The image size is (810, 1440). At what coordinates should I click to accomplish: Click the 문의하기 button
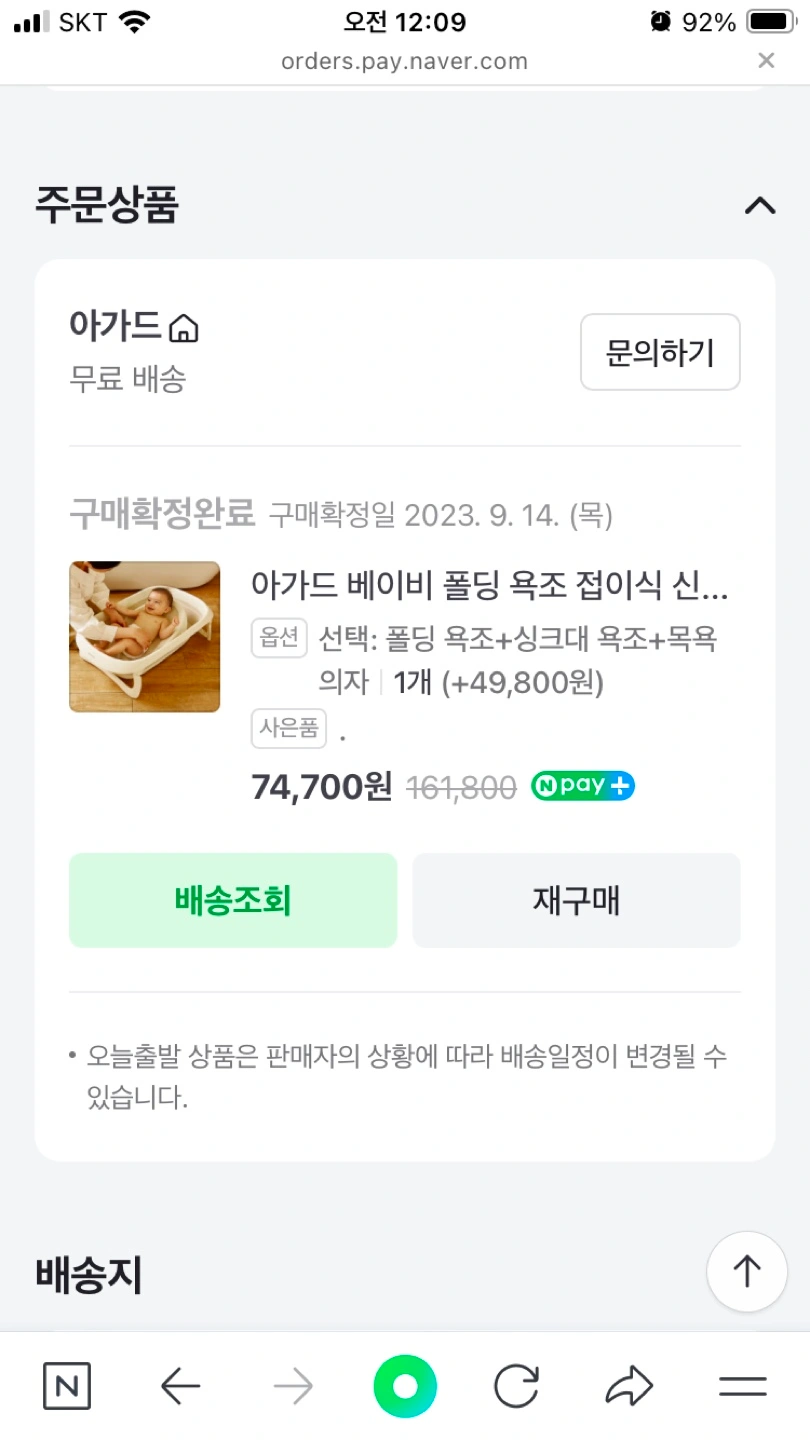(660, 352)
